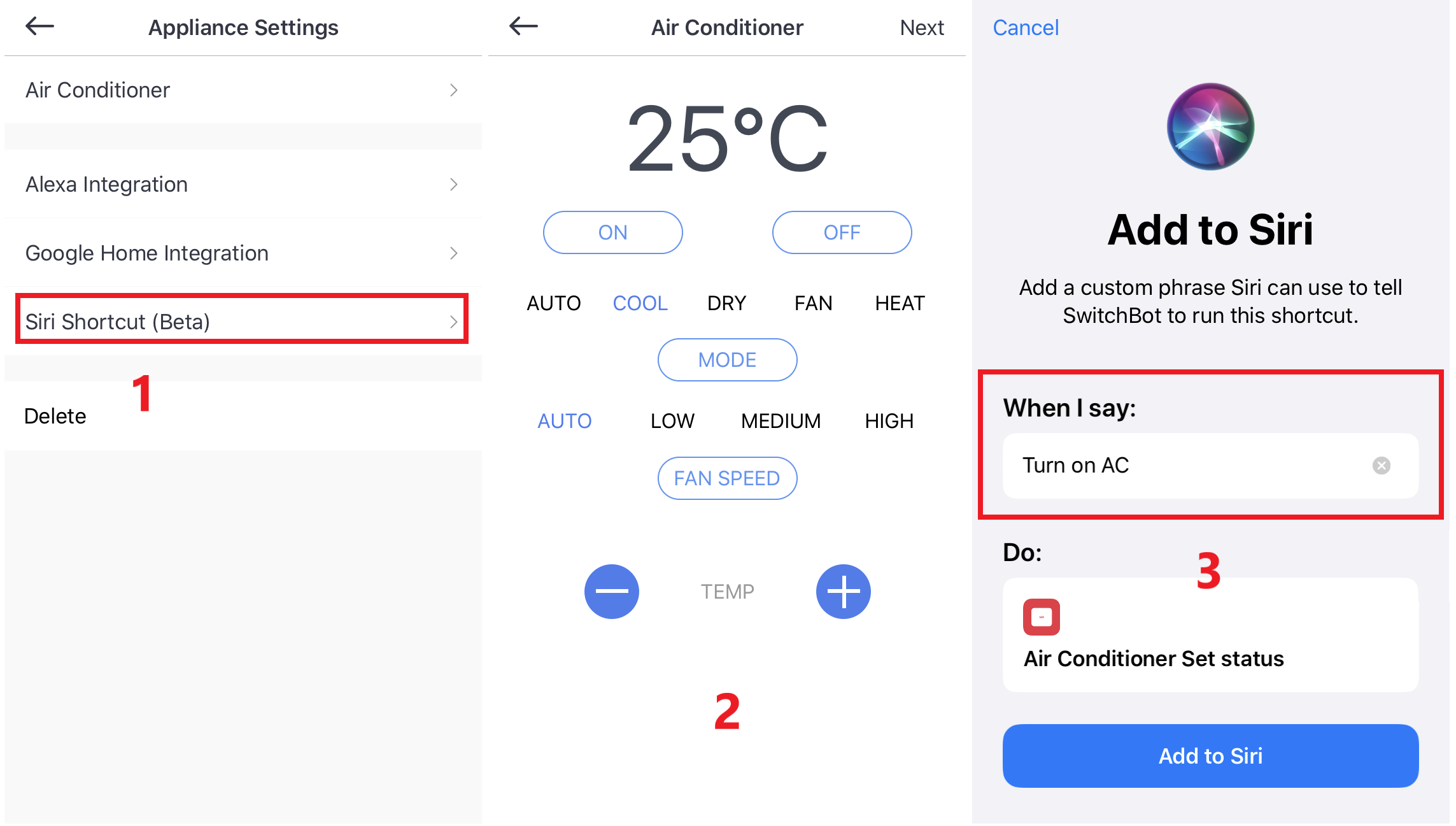Expand Alexa Integration entry
This screenshot has width=1456, height=826.
[x=243, y=184]
